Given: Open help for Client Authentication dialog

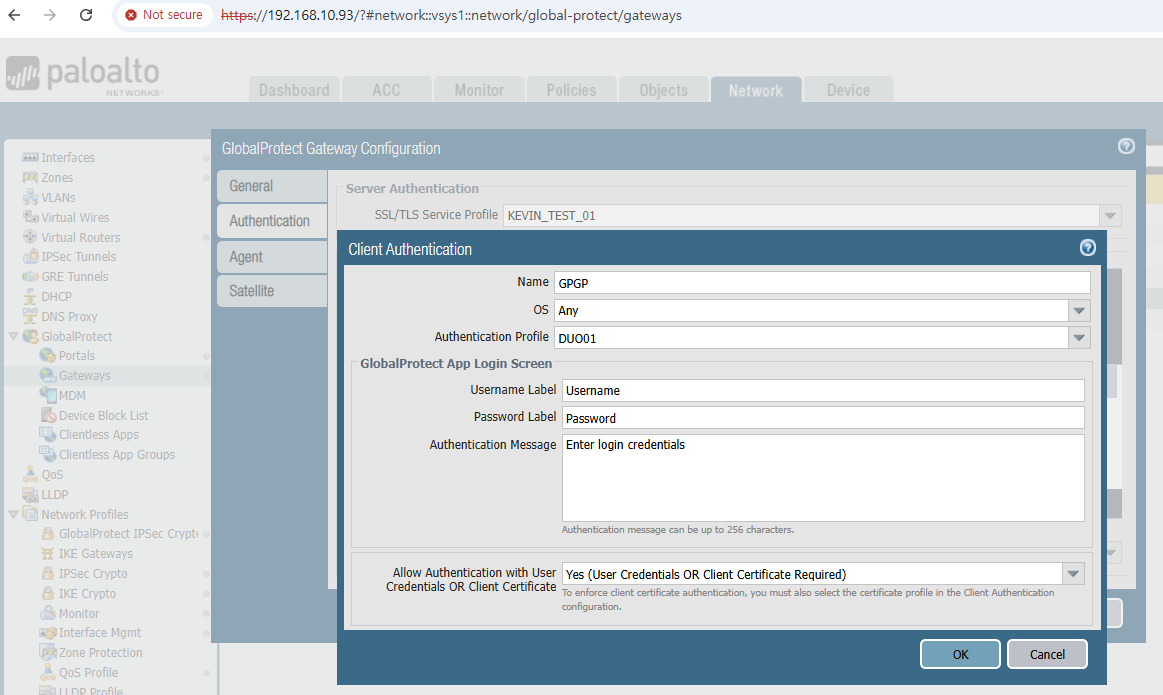Looking at the screenshot, I should point(1087,248).
